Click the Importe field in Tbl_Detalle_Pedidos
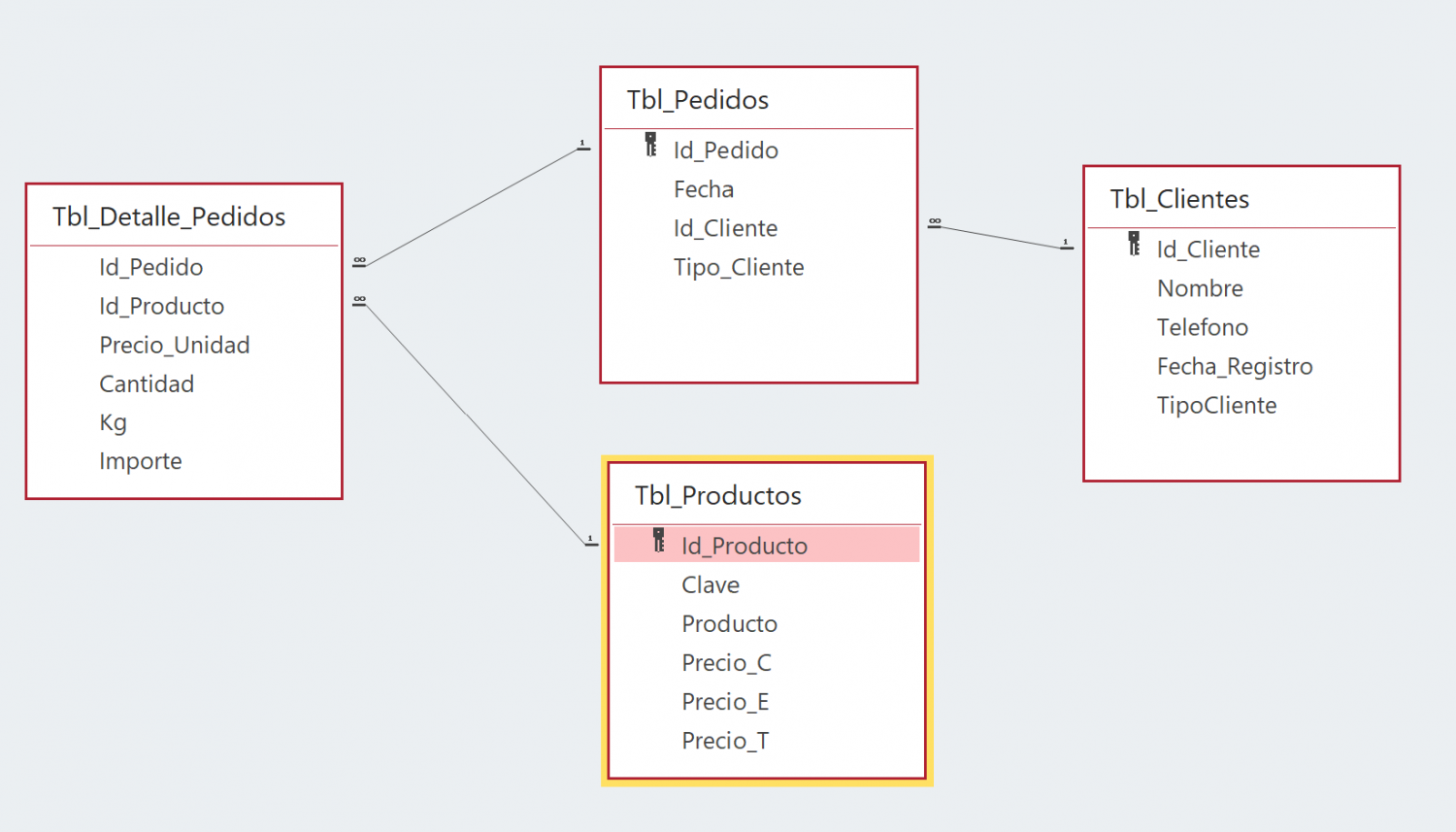 pos(141,462)
